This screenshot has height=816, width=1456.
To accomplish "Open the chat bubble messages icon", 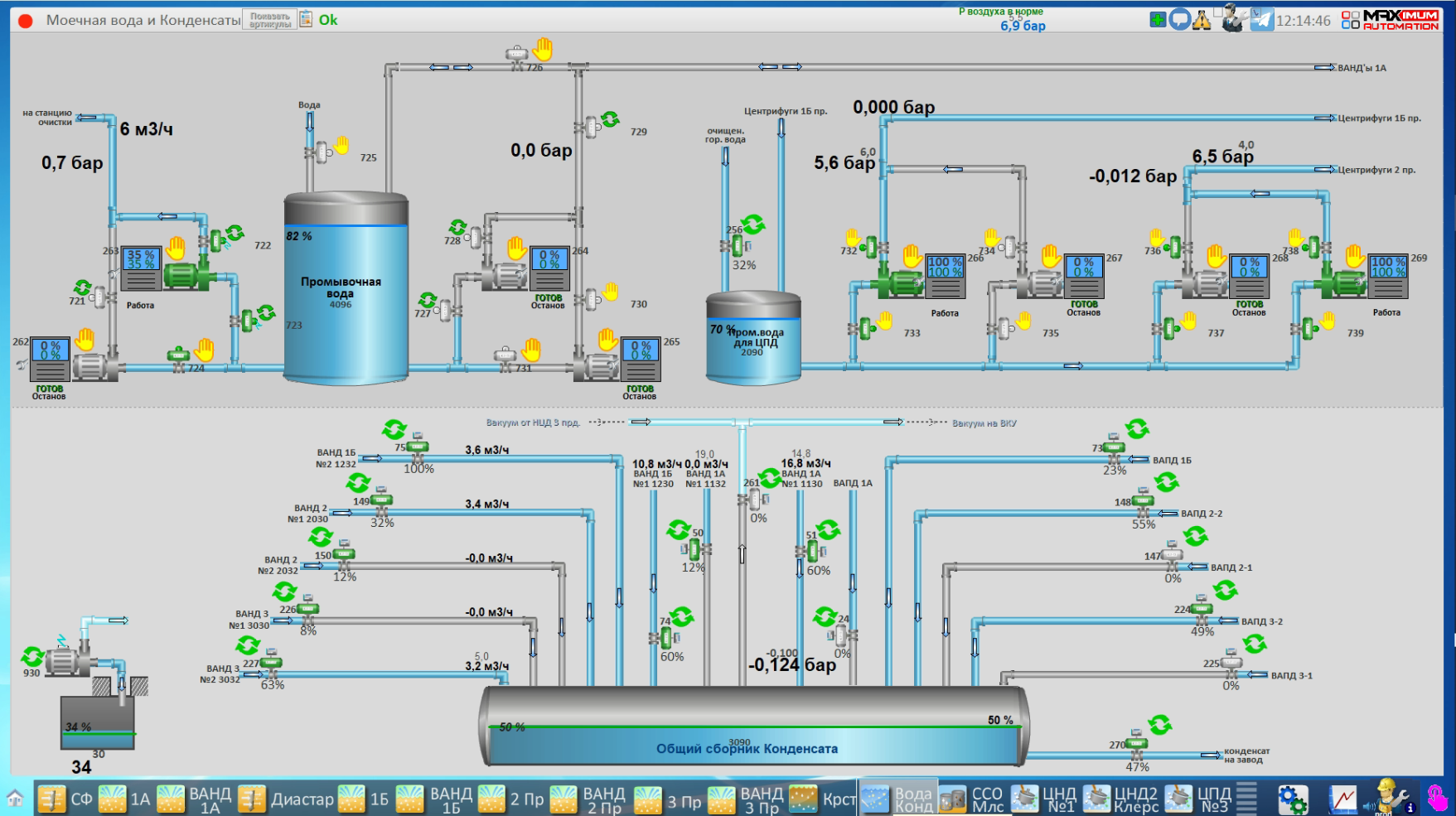I will click(1180, 20).
